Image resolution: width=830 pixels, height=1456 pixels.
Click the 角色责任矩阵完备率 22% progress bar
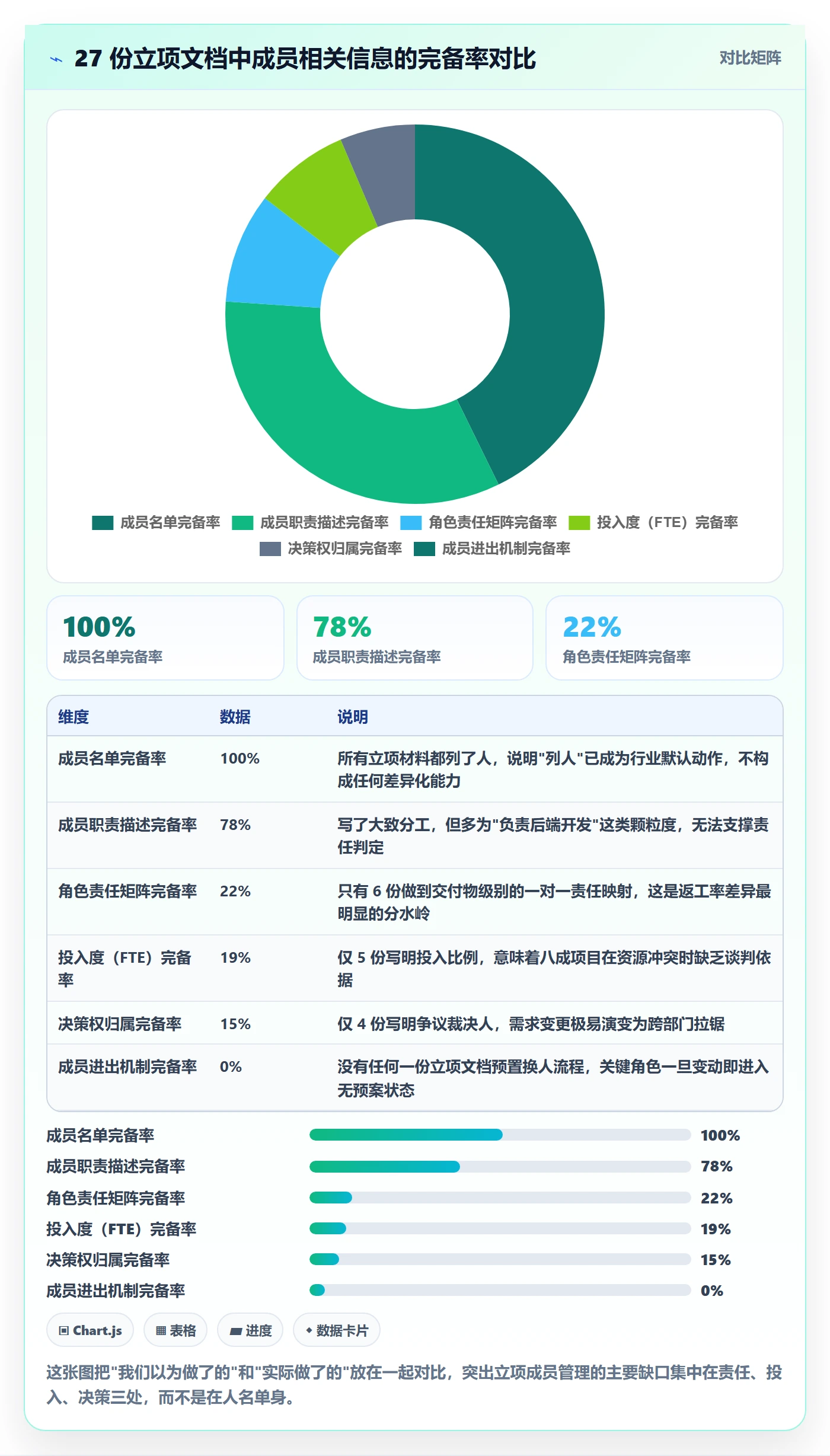point(500,1198)
